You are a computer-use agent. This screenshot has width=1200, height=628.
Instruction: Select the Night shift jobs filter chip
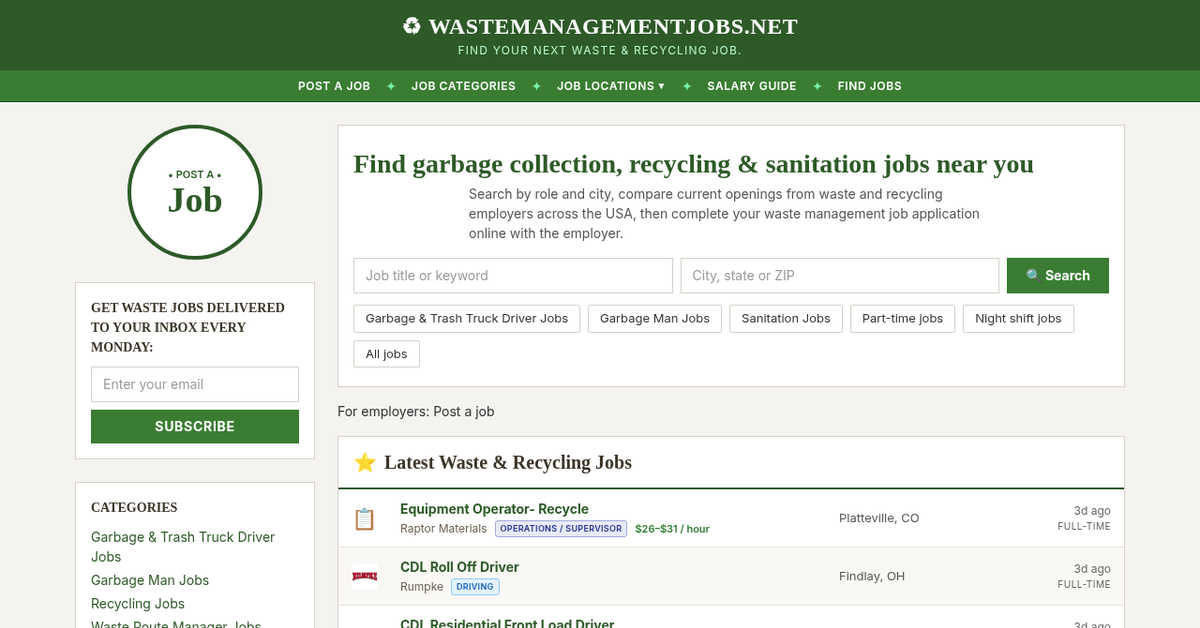click(1019, 319)
